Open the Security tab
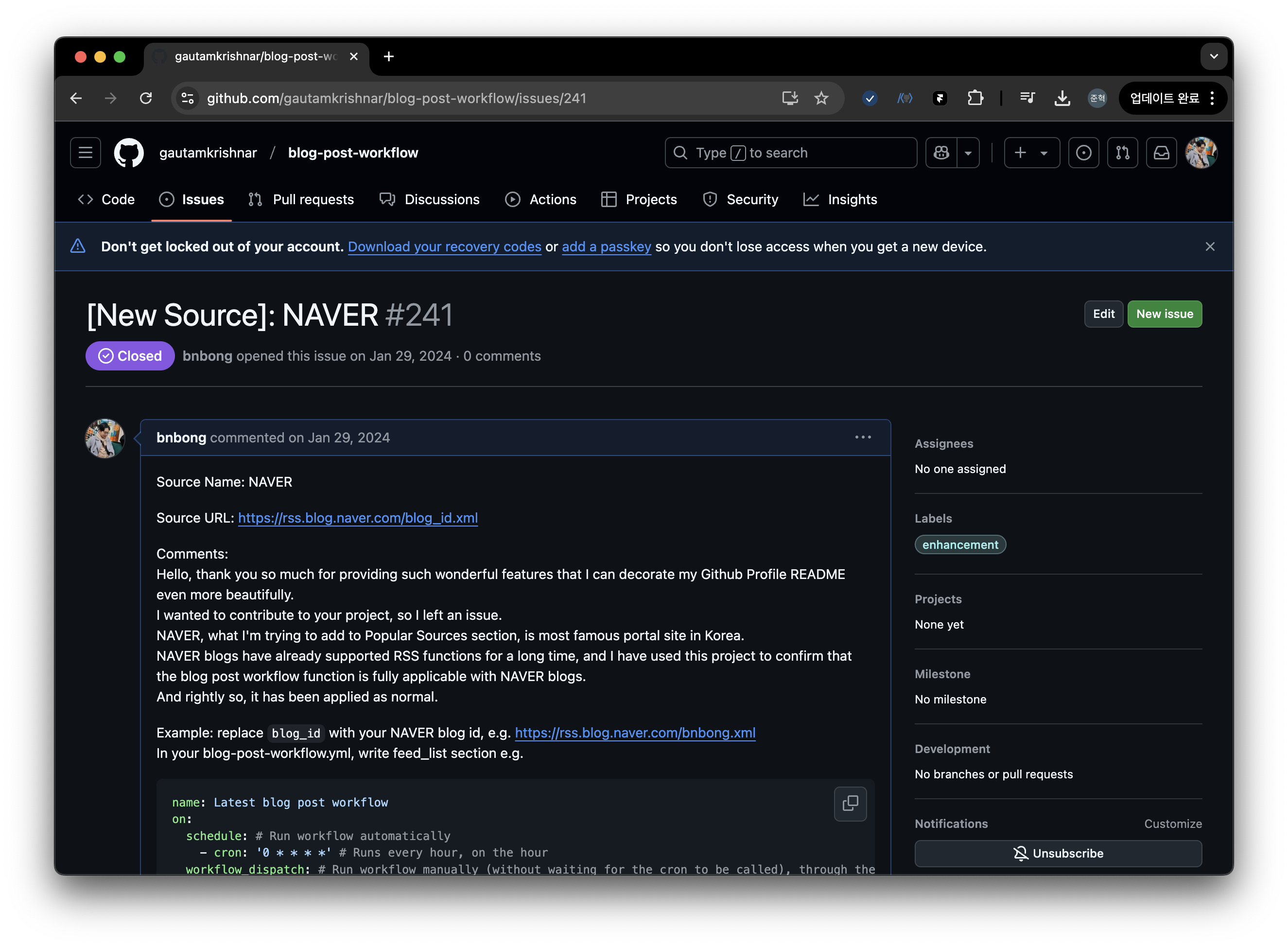1288x947 pixels. point(740,199)
